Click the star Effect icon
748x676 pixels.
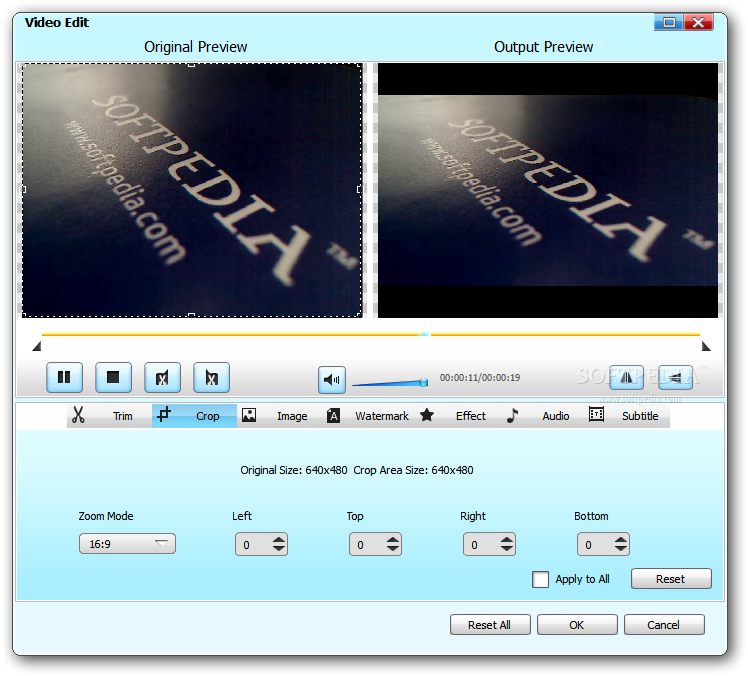[427, 415]
